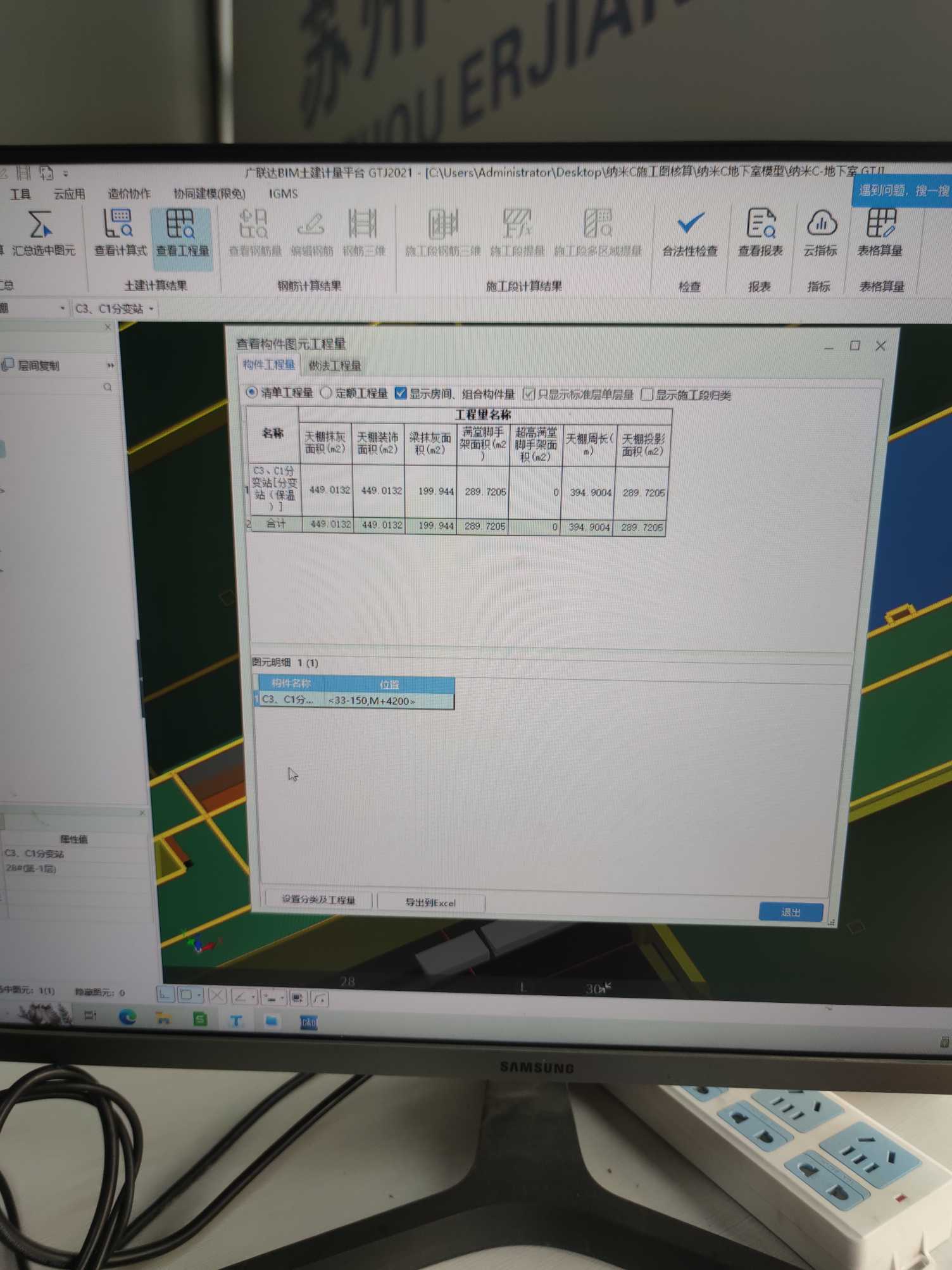Open the 云应用 menu
The width and height of the screenshot is (952, 1270).
(x=69, y=194)
